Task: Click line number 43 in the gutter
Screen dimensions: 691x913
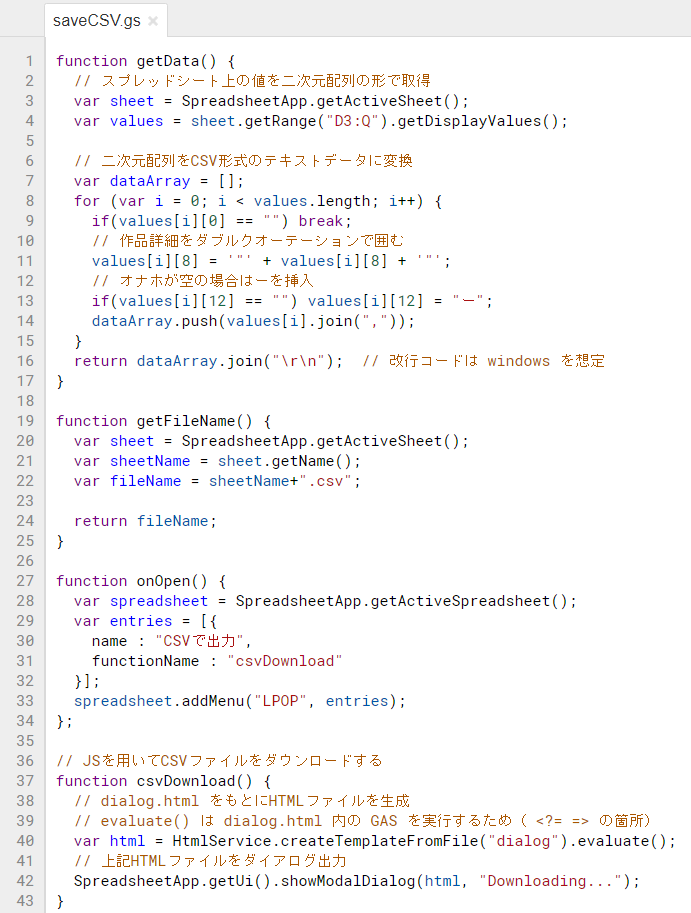Action: click(x=25, y=901)
